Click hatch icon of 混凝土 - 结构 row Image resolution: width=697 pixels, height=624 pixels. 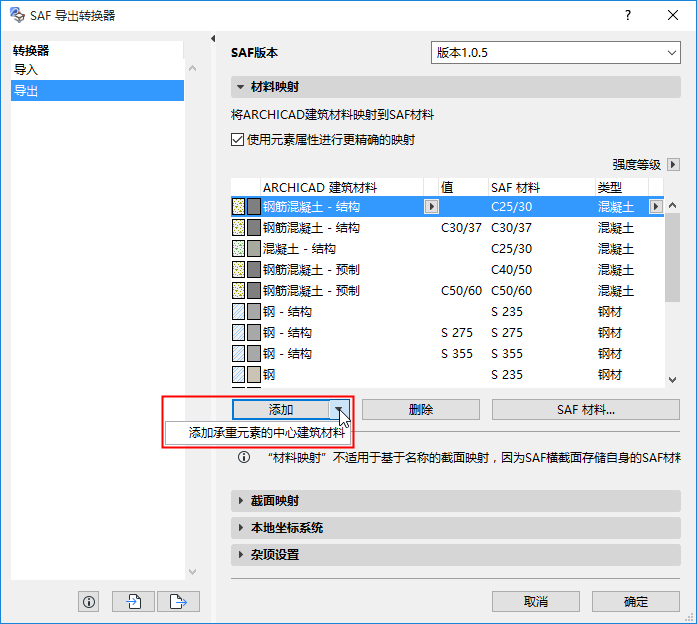tap(239, 248)
